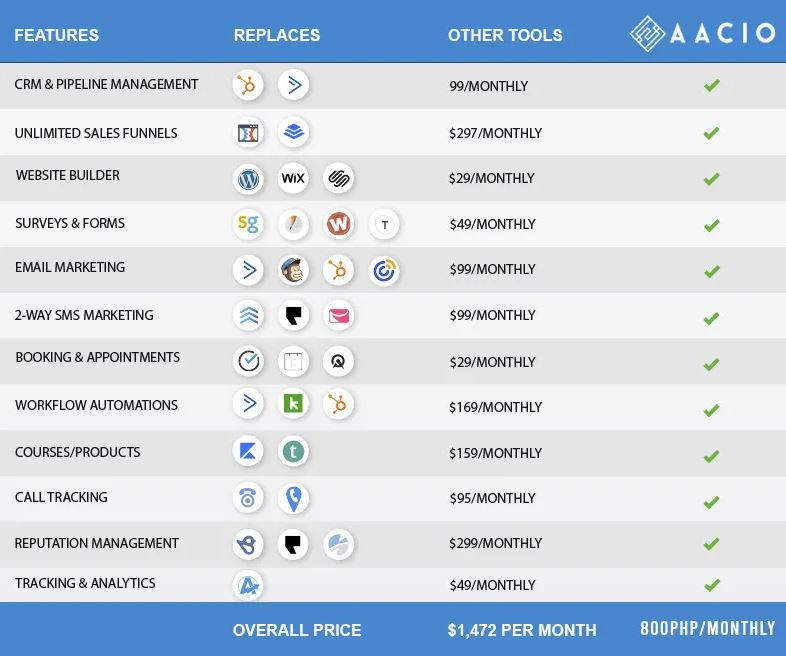Click the 800PHP/MONTHLY price text

pos(708,629)
